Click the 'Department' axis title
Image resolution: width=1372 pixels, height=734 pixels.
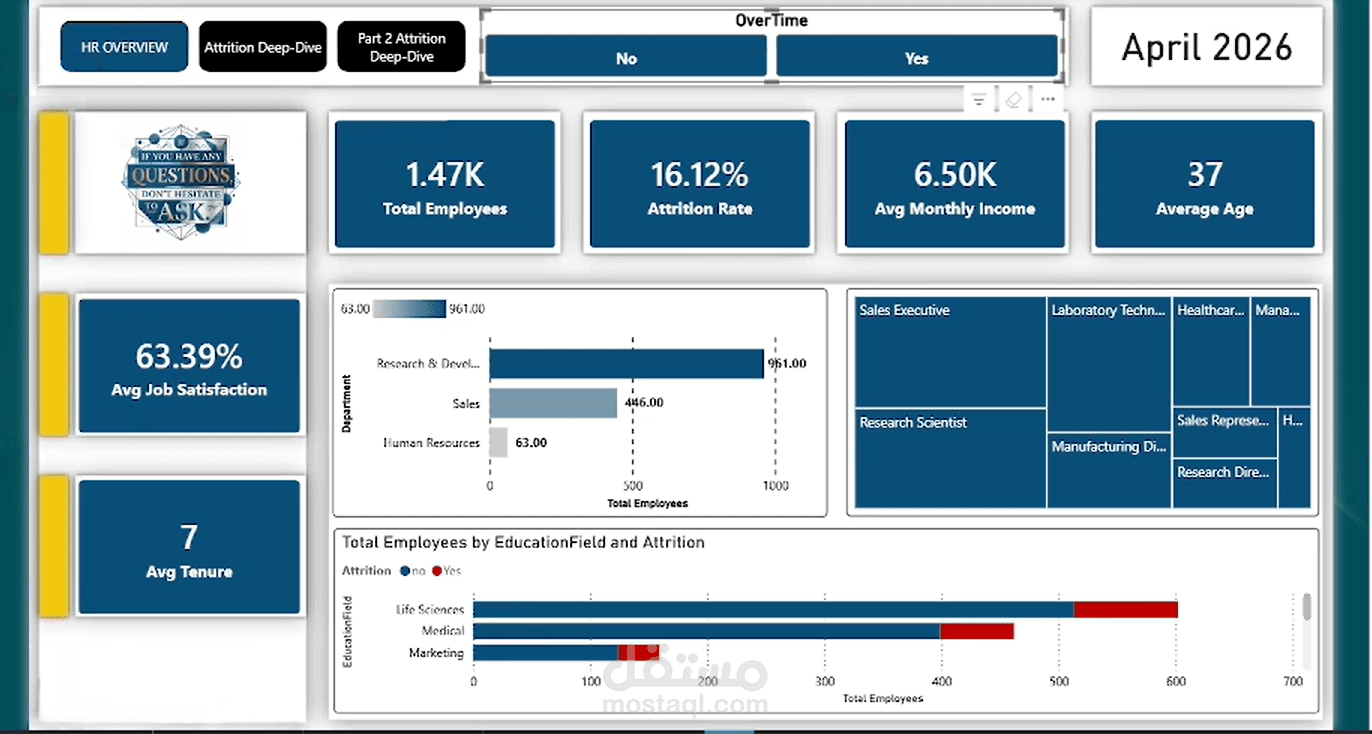tap(347, 403)
